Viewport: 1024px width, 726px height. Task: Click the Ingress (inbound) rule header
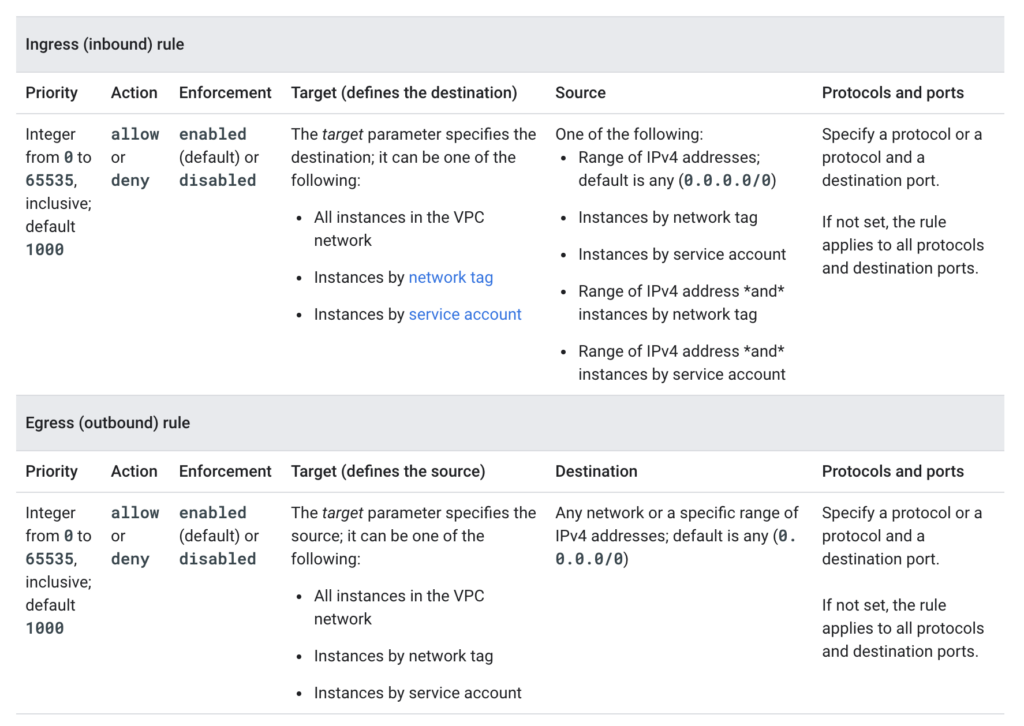(104, 44)
